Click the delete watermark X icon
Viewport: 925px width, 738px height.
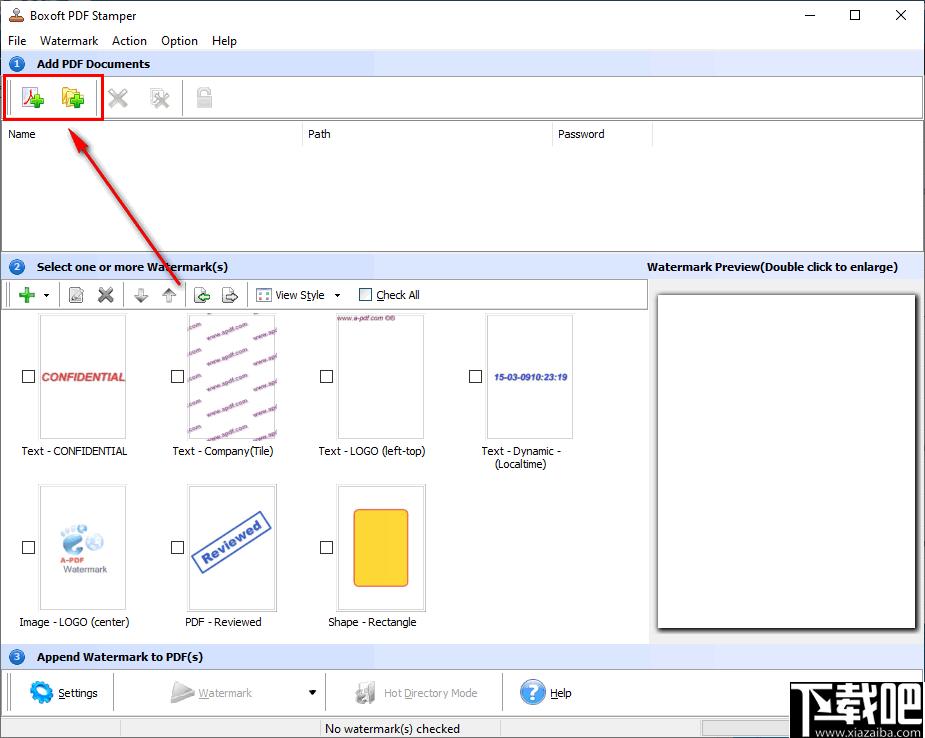(105, 295)
